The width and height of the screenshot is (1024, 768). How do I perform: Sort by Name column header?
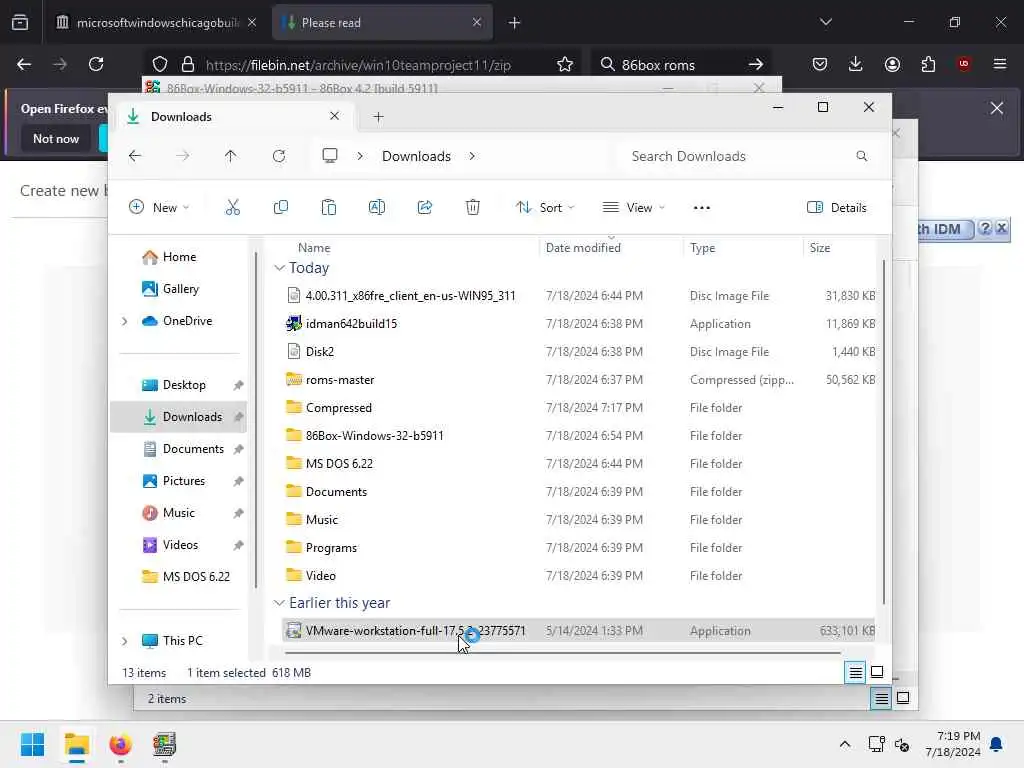click(x=314, y=248)
